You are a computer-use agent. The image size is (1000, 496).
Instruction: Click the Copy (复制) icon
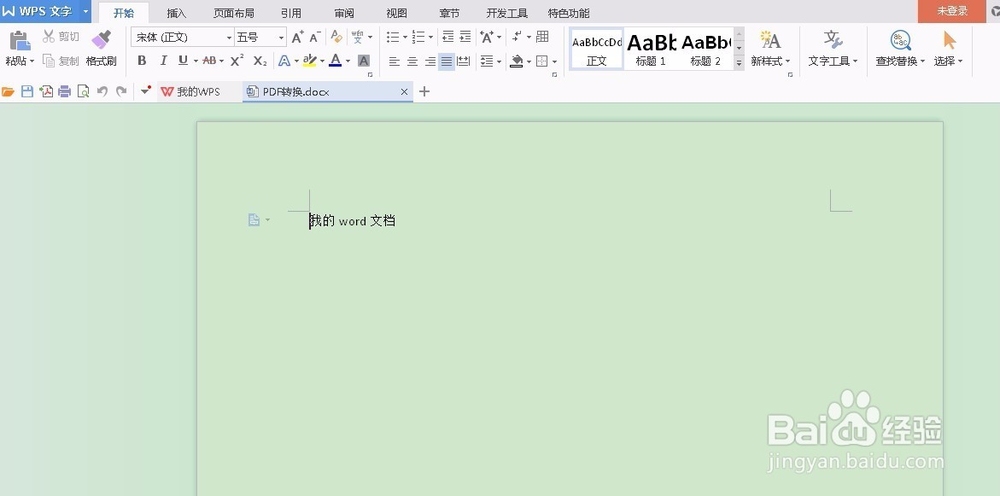pos(48,61)
